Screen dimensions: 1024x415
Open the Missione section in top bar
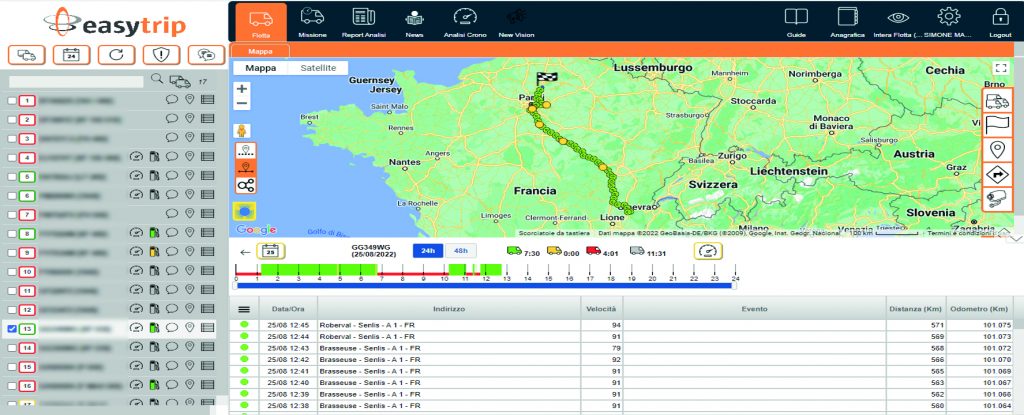click(312, 21)
